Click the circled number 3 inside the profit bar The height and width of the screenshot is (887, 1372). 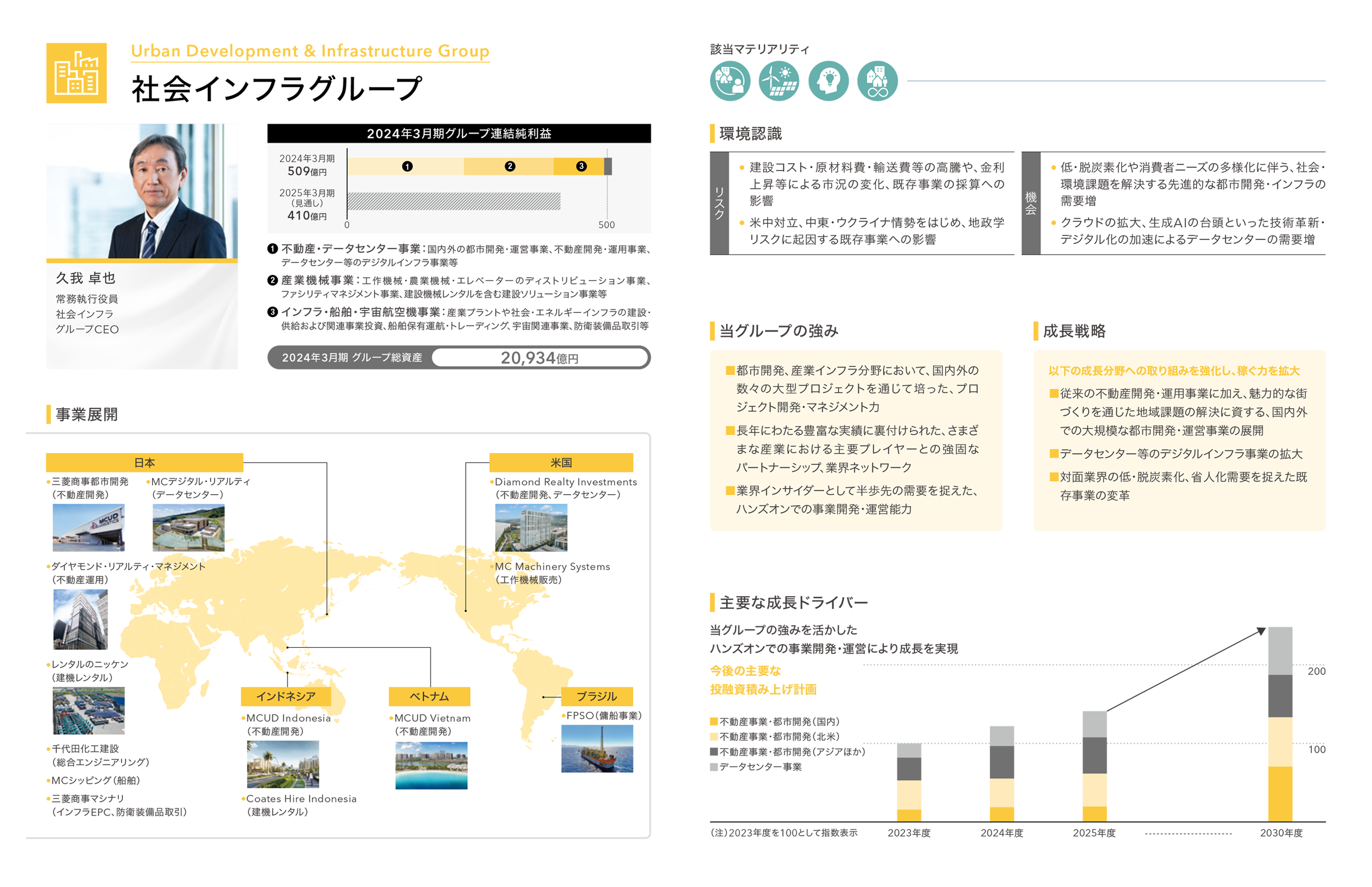582,166
